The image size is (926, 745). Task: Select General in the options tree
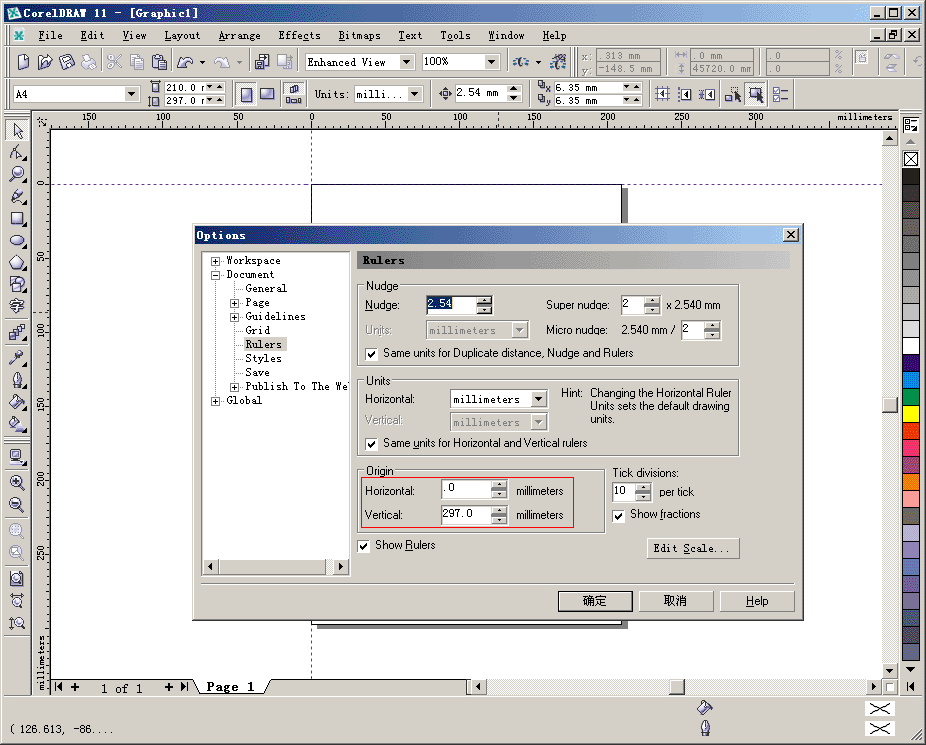tap(266, 289)
